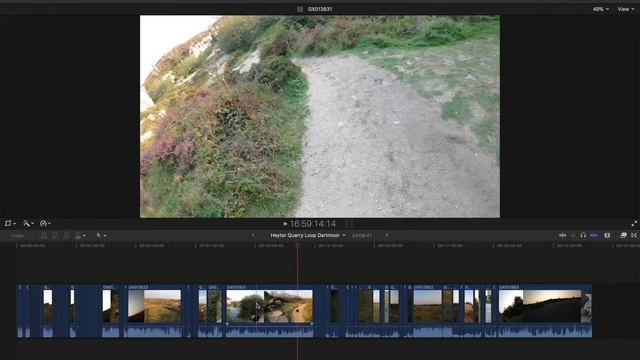Click the filmstrip icon beside GX013831 title
Viewport: 640px width, 360px height.
(300, 9)
